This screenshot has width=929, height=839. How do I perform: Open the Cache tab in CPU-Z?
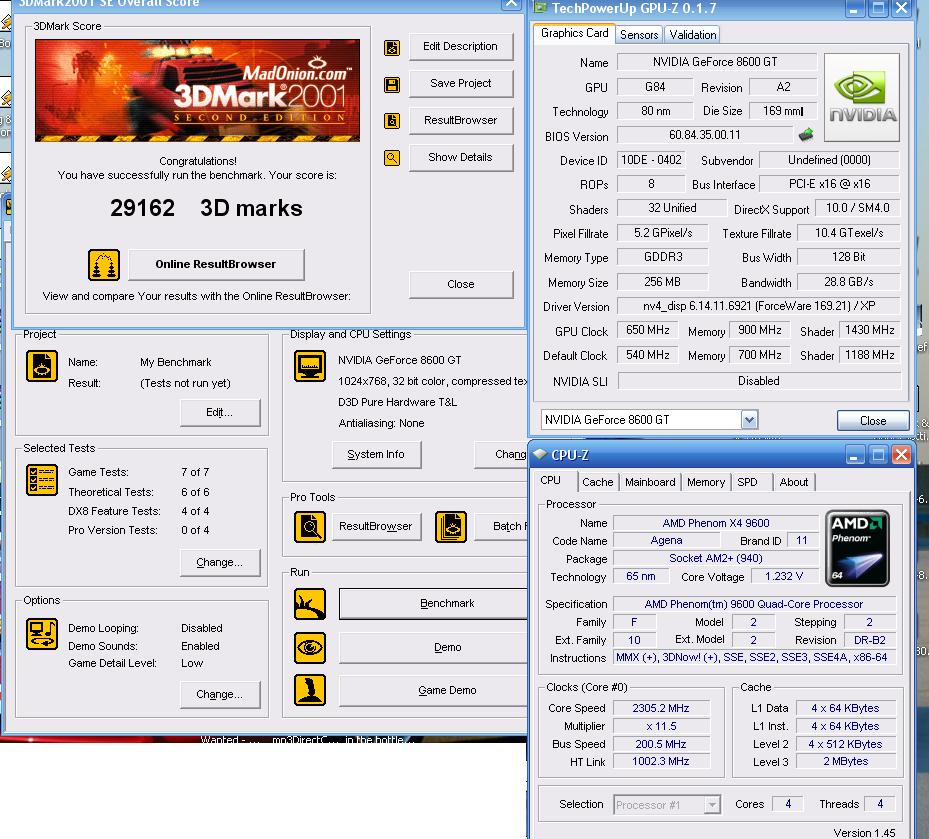coord(597,482)
